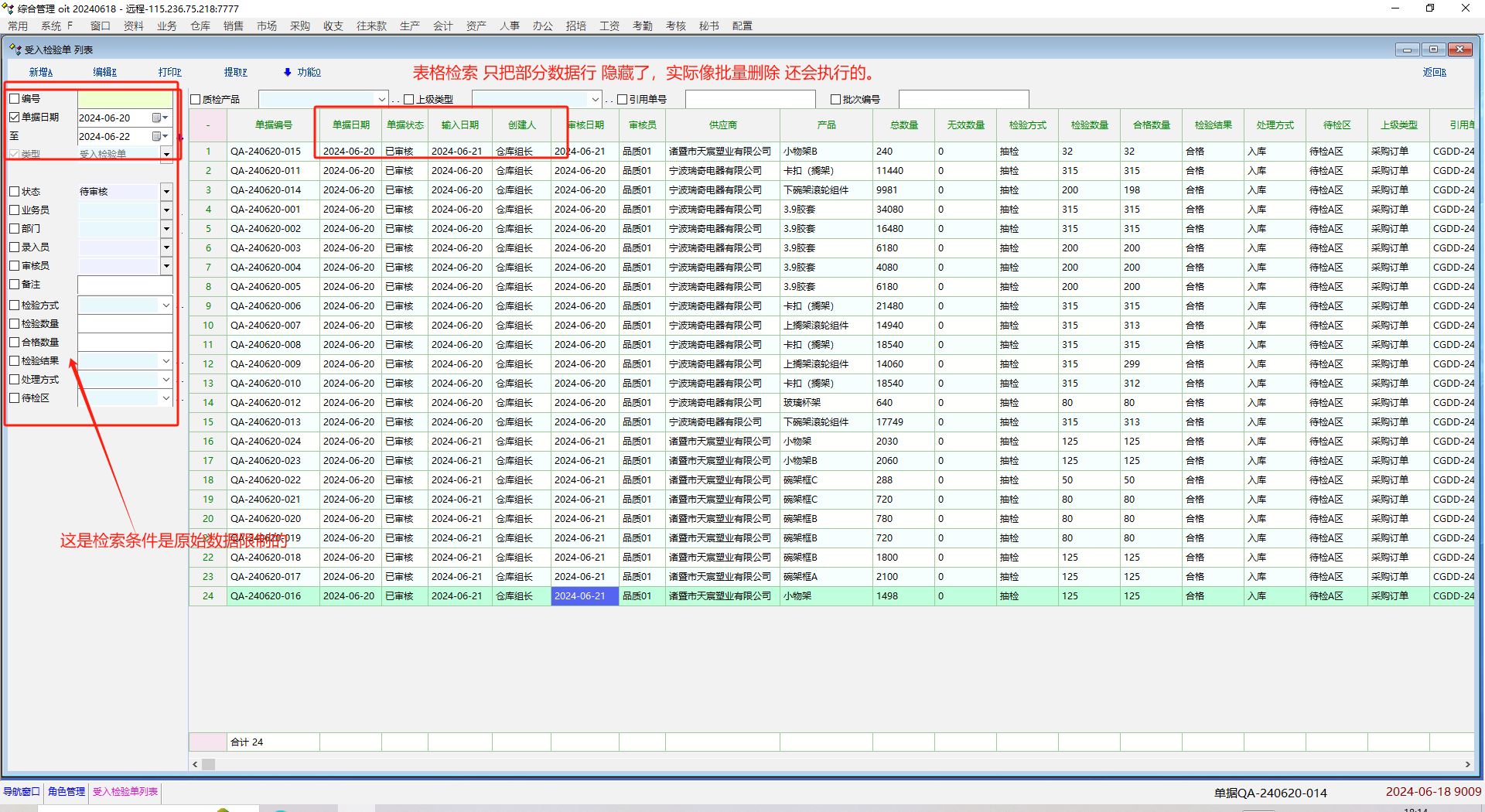
Task: Click the 返回 link
Action: [x=1434, y=72]
